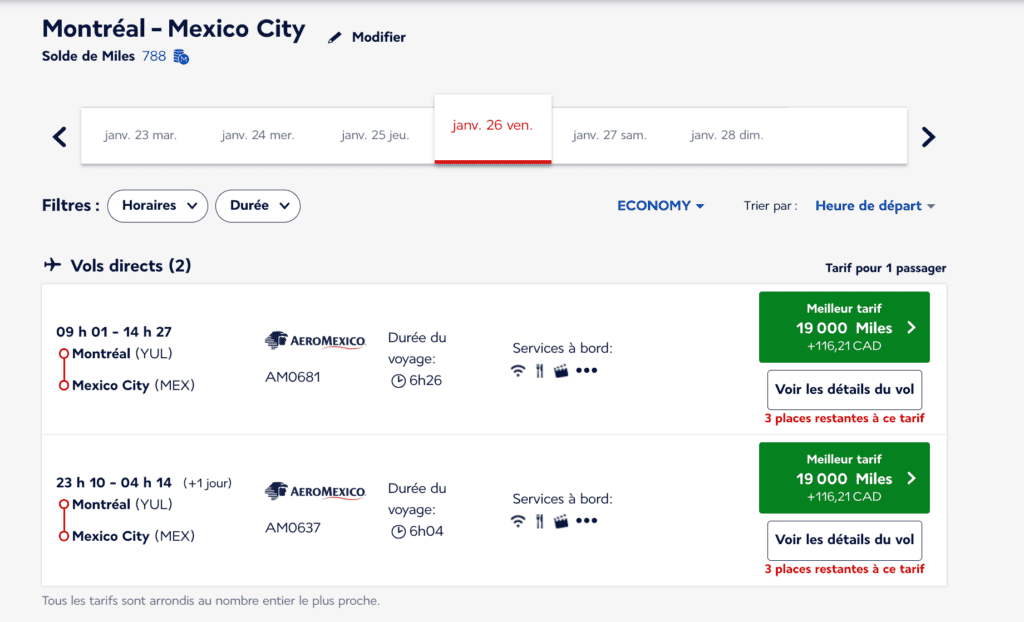View flight details for AM0637
1024x622 pixels.
tap(844, 540)
